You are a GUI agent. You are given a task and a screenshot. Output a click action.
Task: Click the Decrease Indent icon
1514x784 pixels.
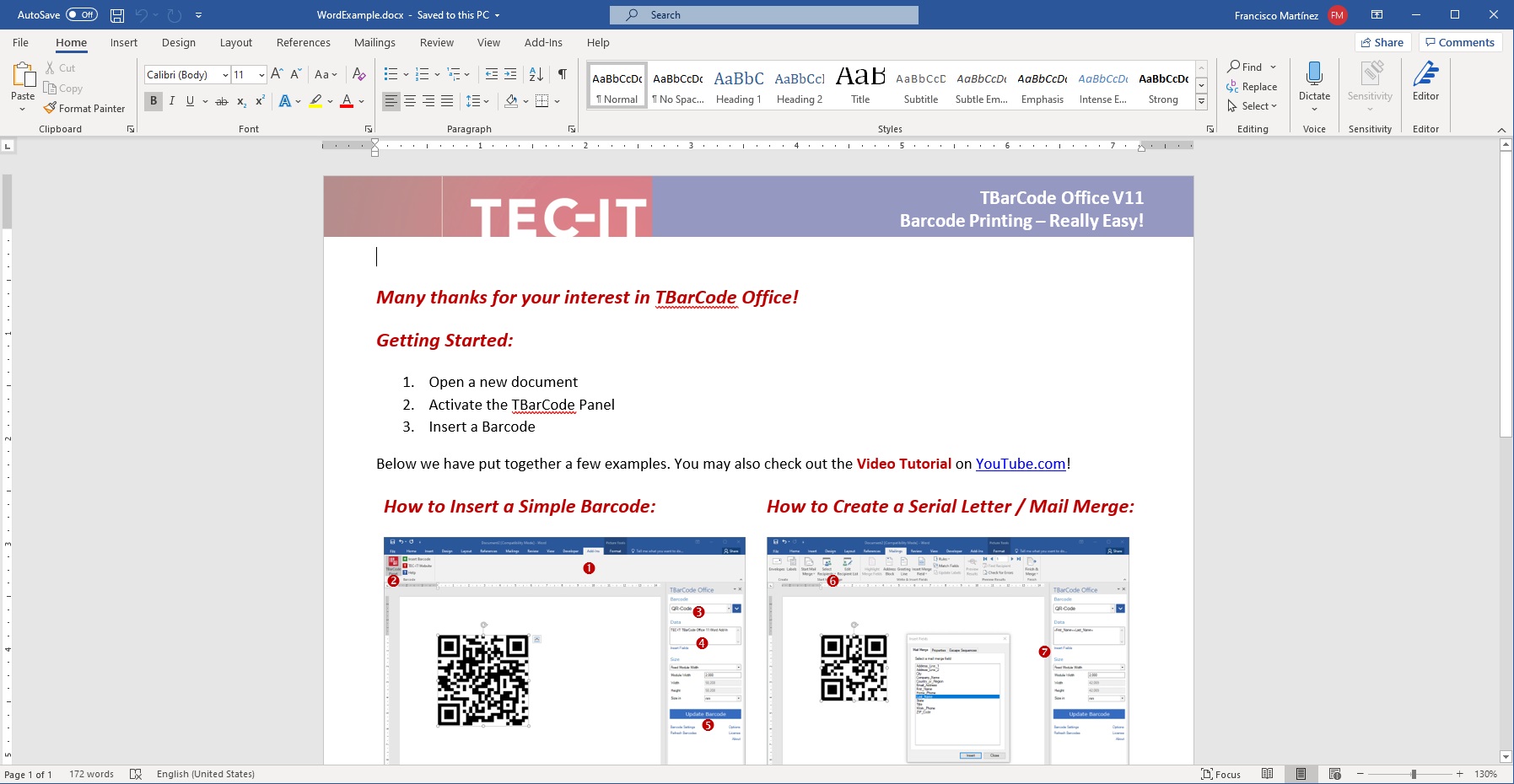tap(492, 74)
